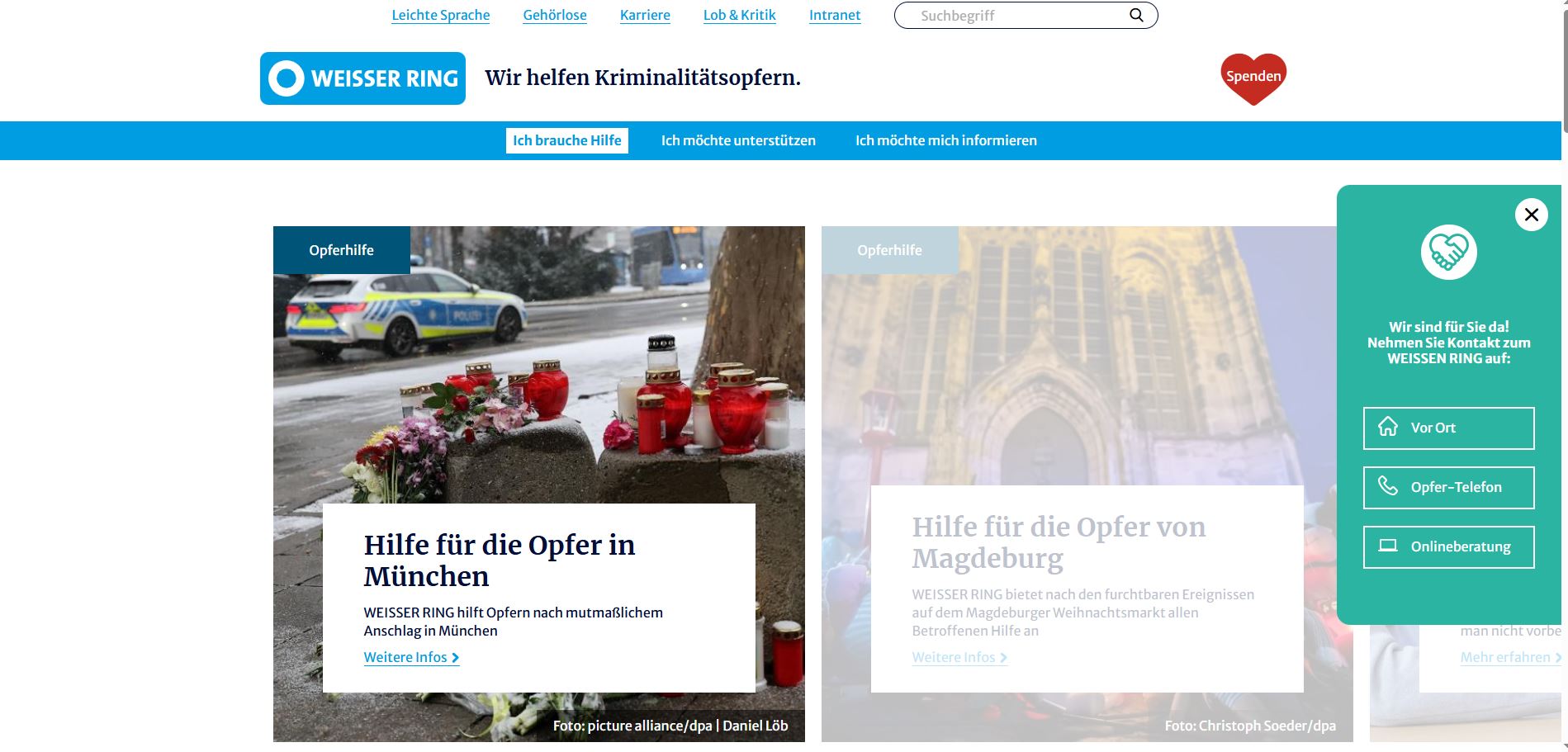Screen dimensions: 1568x752
Task: Follow Weitere Infos for the München article
Action: tap(411, 657)
